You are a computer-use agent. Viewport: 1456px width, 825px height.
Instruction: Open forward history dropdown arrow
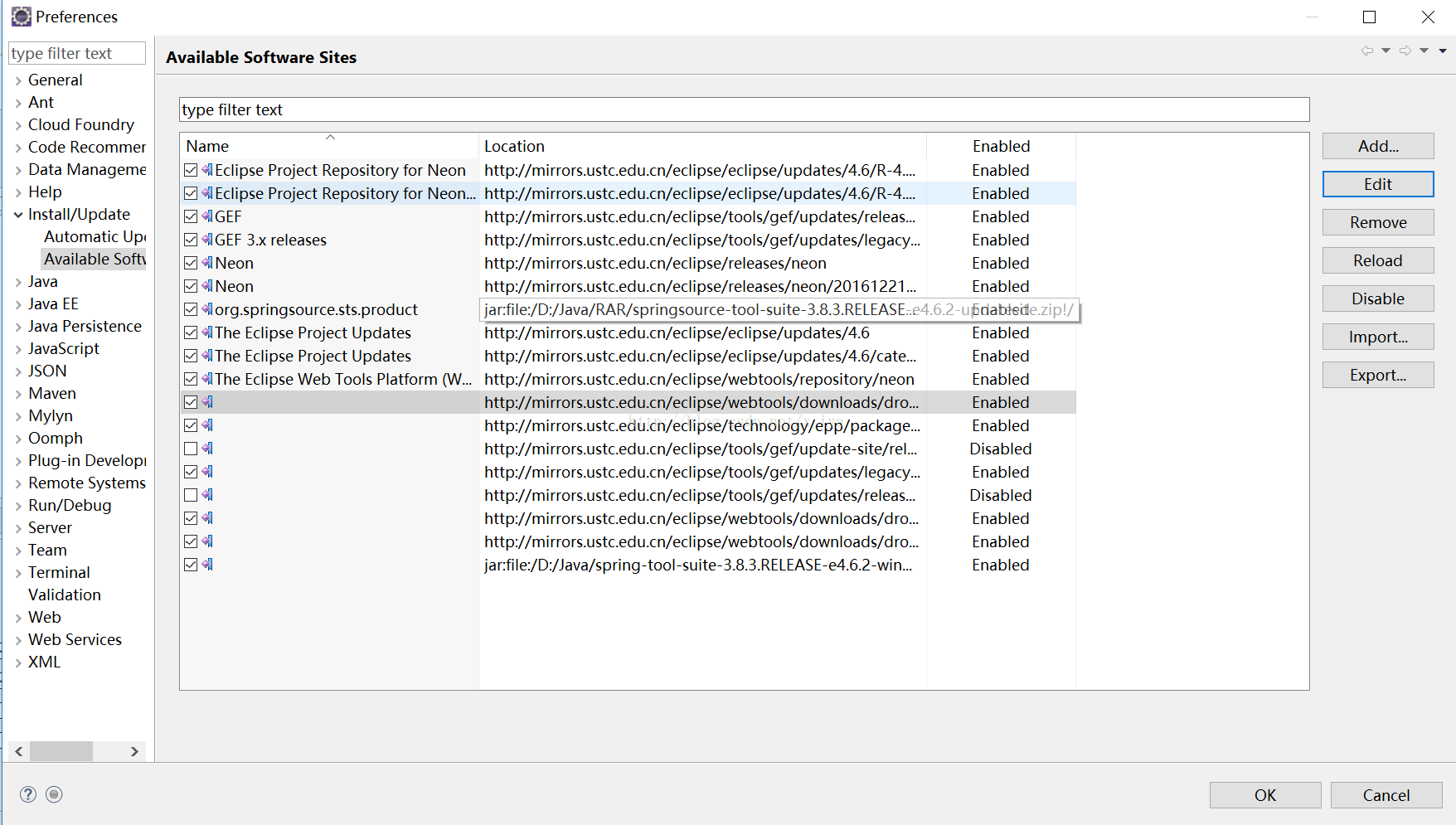(x=1424, y=51)
